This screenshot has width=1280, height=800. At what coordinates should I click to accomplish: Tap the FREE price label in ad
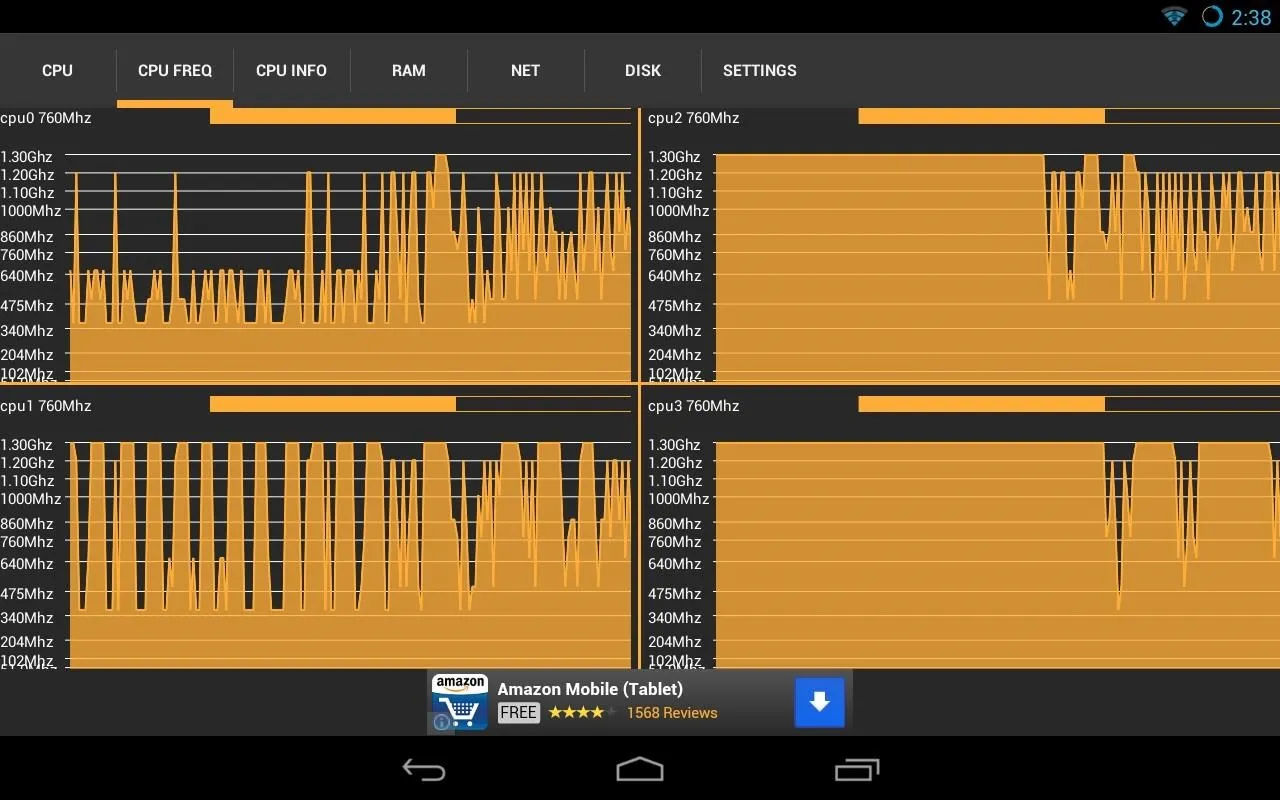pos(519,713)
